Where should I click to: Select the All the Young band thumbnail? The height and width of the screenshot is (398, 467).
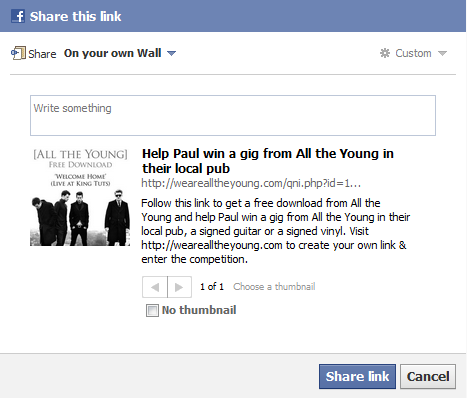[x=80, y=197]
